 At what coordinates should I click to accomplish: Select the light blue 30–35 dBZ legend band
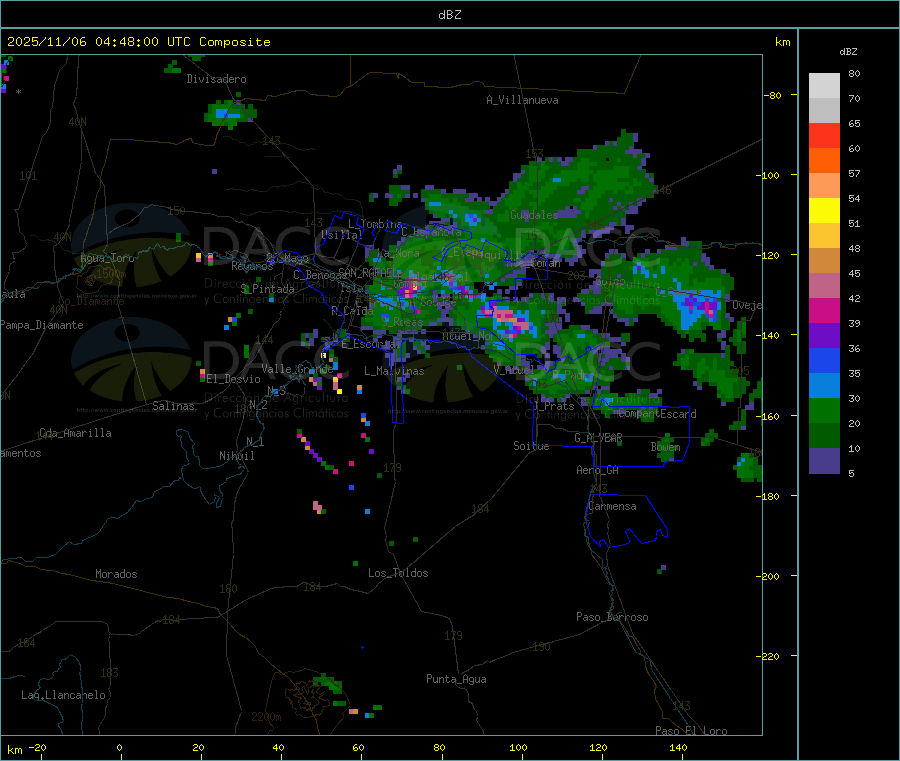click(x=824, y=386)
